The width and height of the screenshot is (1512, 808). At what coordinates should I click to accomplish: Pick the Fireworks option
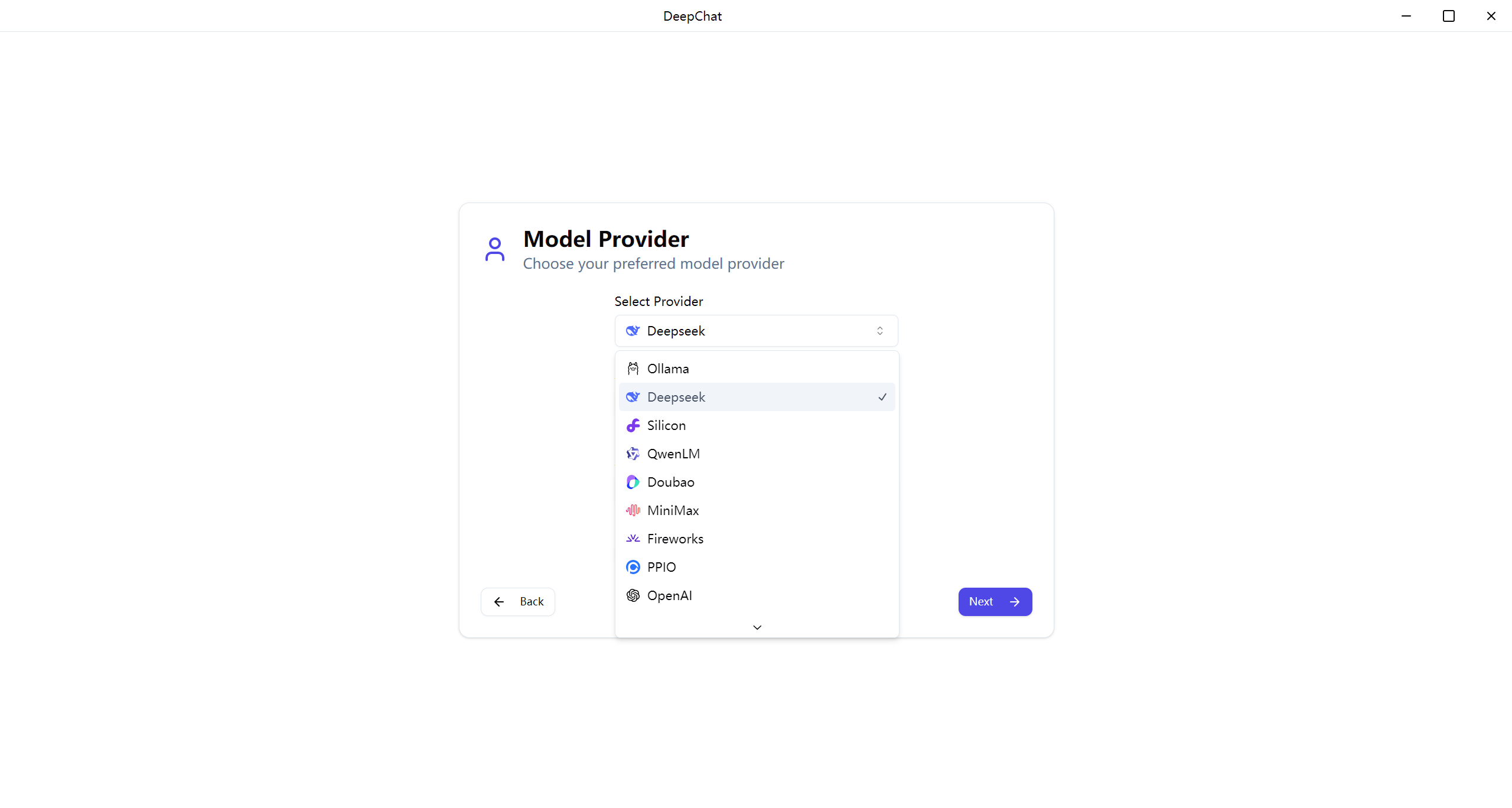coord(675,539)
